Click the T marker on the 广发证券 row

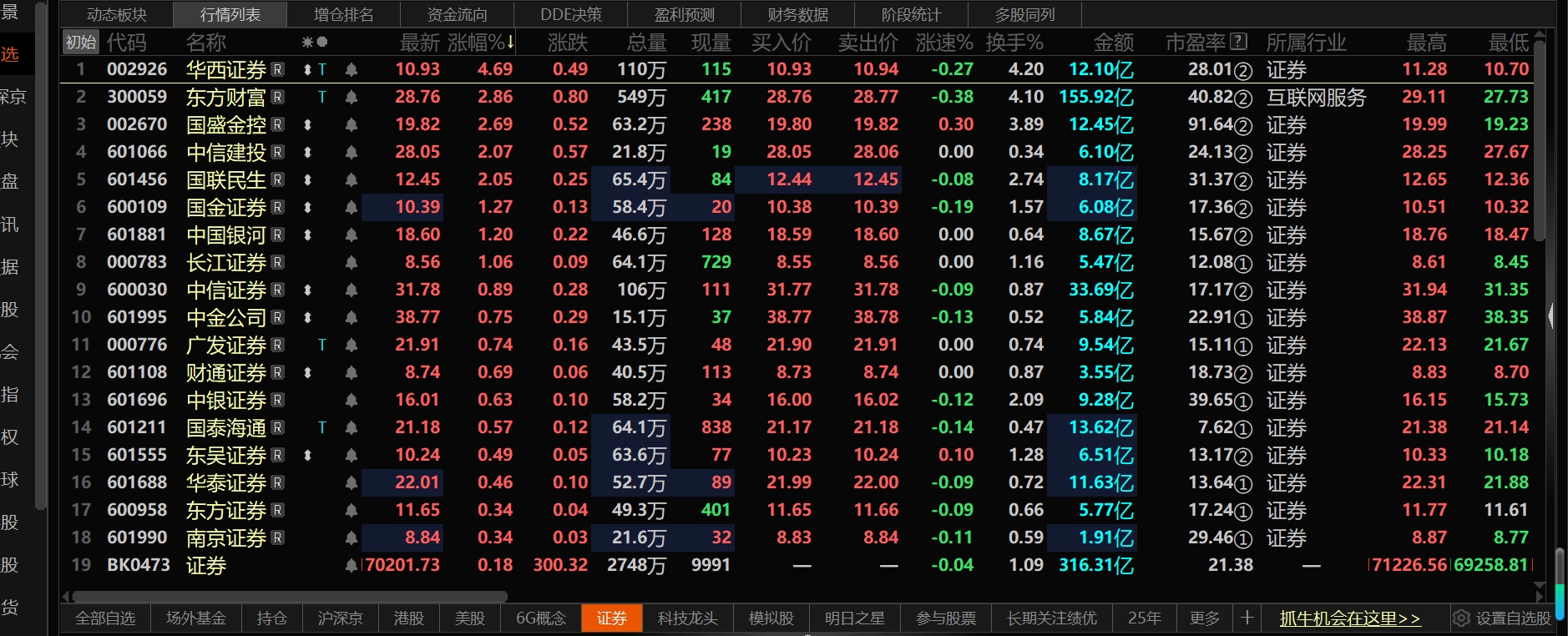tap(322, 346)
